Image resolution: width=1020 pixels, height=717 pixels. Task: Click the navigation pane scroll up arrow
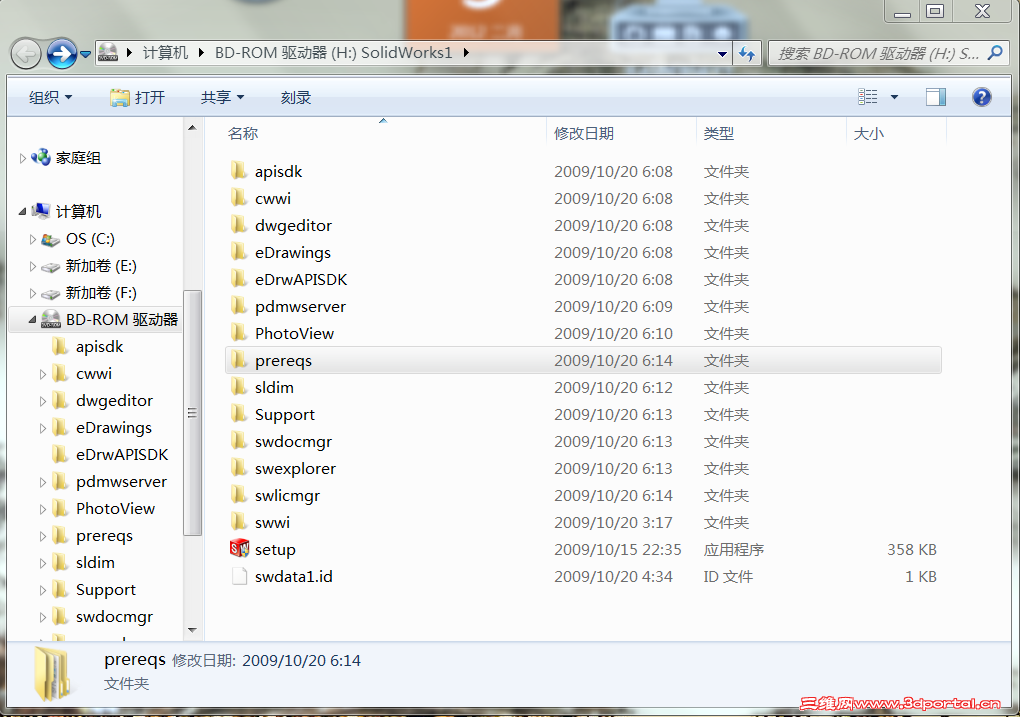[x=192, y=128]
